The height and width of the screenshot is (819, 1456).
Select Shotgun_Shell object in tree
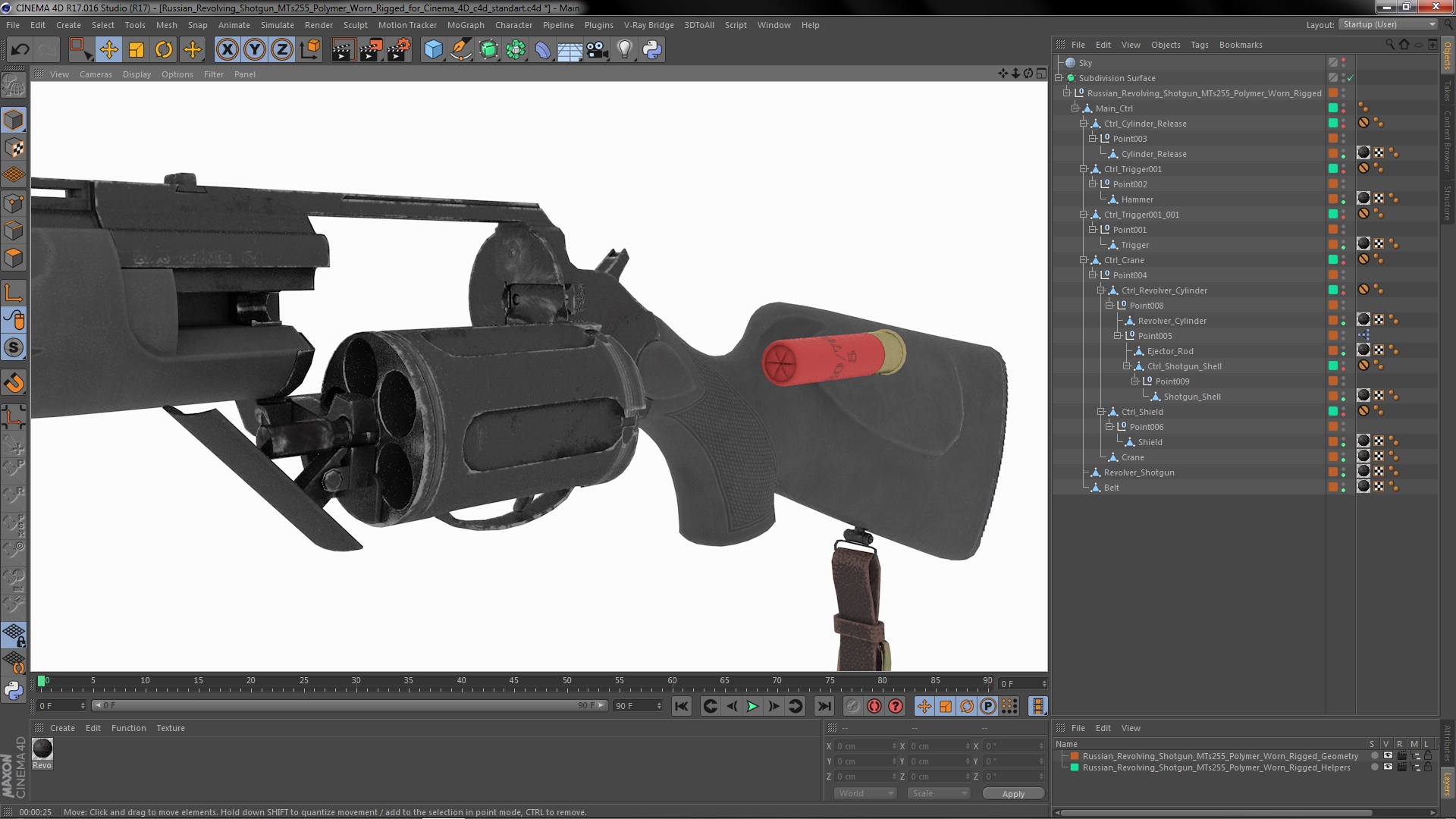(1192, 397)
